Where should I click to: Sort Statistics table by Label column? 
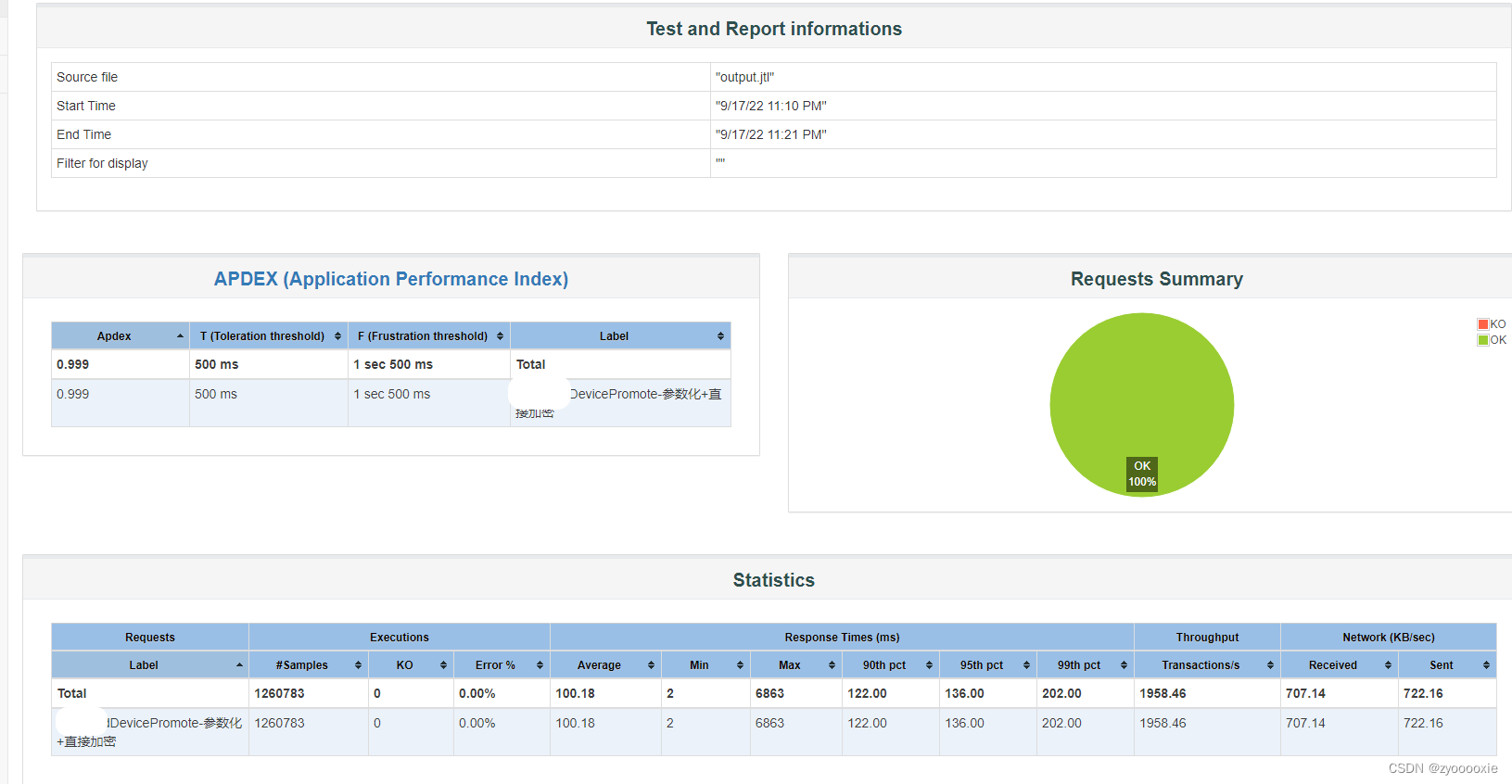[x=150, y=664]
